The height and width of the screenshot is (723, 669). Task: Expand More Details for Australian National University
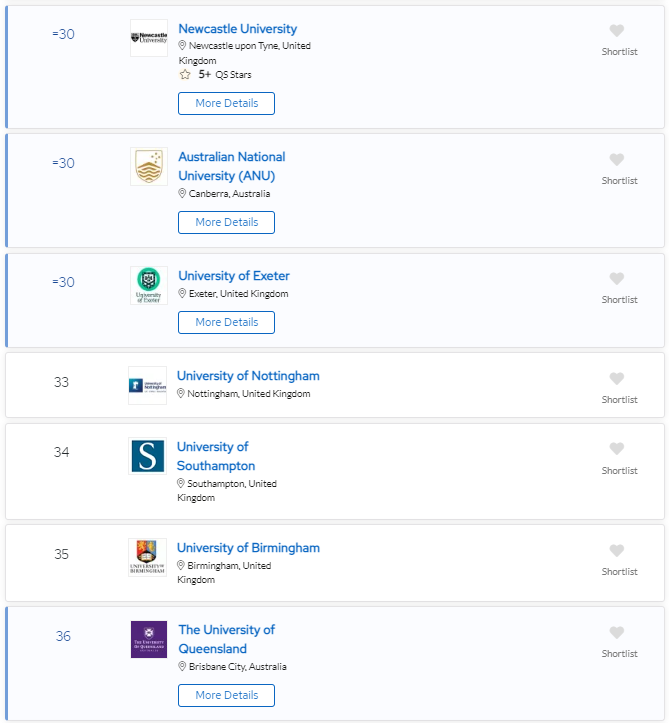tap(226, 222)
